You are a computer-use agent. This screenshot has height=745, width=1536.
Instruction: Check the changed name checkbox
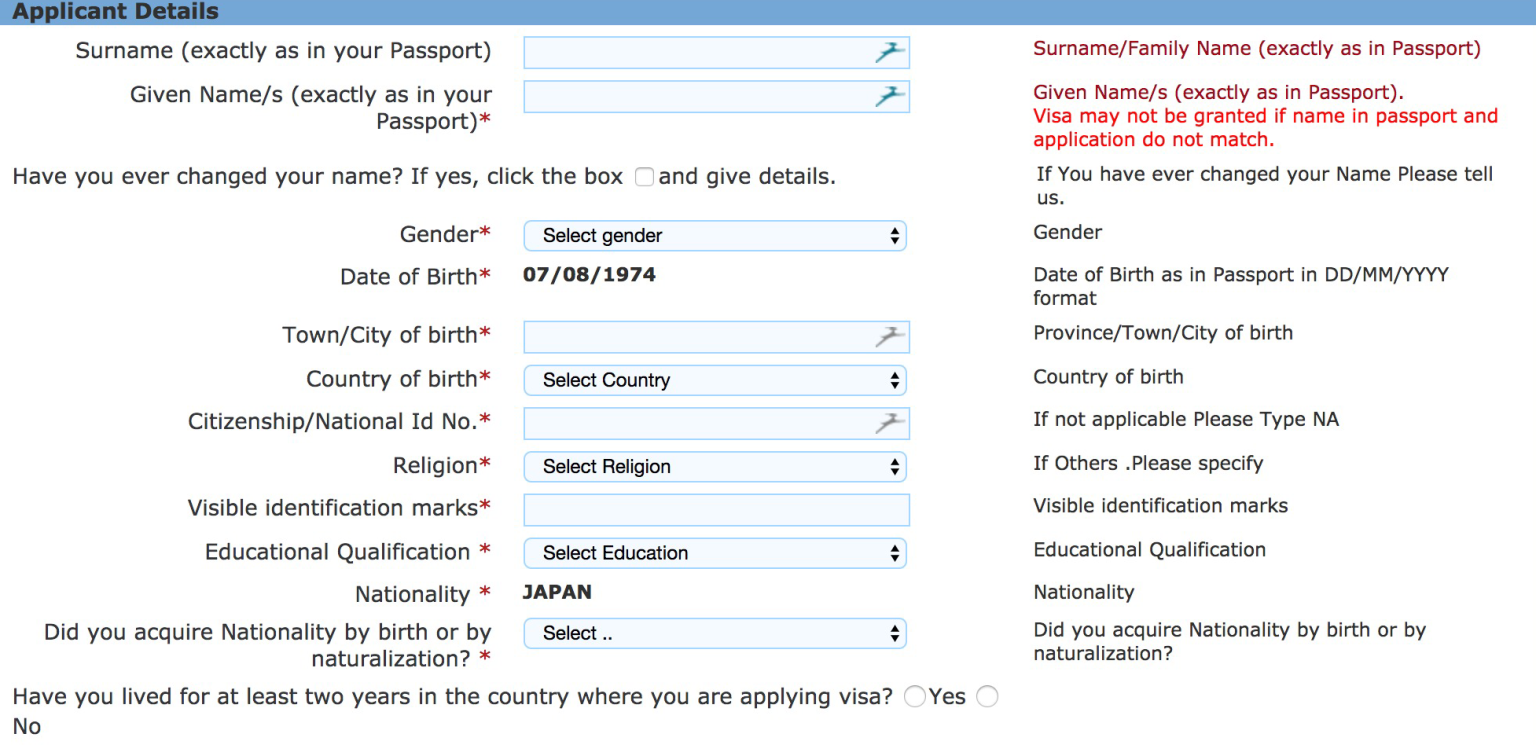[x=645, y=177]
